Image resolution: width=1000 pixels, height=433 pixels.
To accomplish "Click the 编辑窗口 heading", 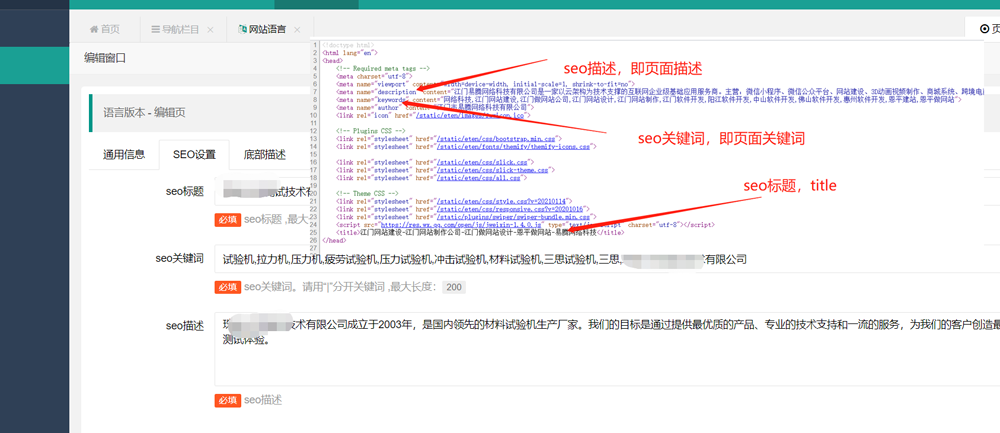I will 105,58.
